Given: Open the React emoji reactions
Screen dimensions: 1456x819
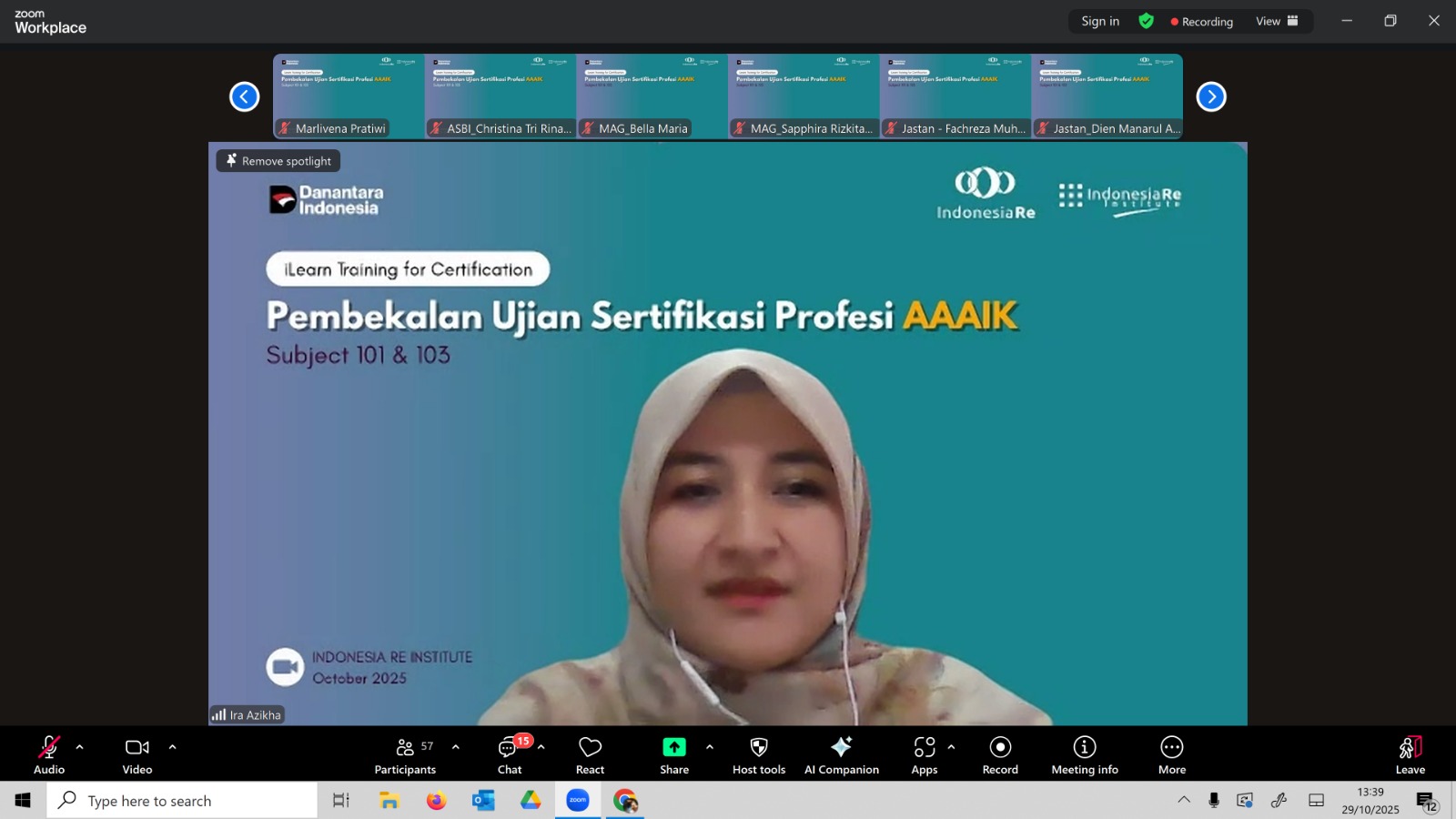Looking at the screenshot, I should [x=590, y=754].
